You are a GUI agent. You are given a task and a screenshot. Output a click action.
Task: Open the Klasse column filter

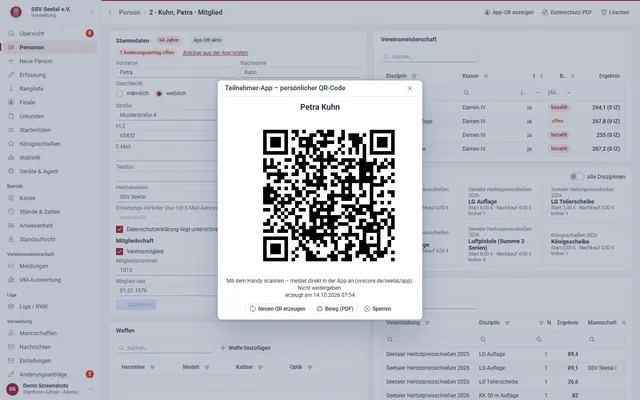[x=486, y=76]
